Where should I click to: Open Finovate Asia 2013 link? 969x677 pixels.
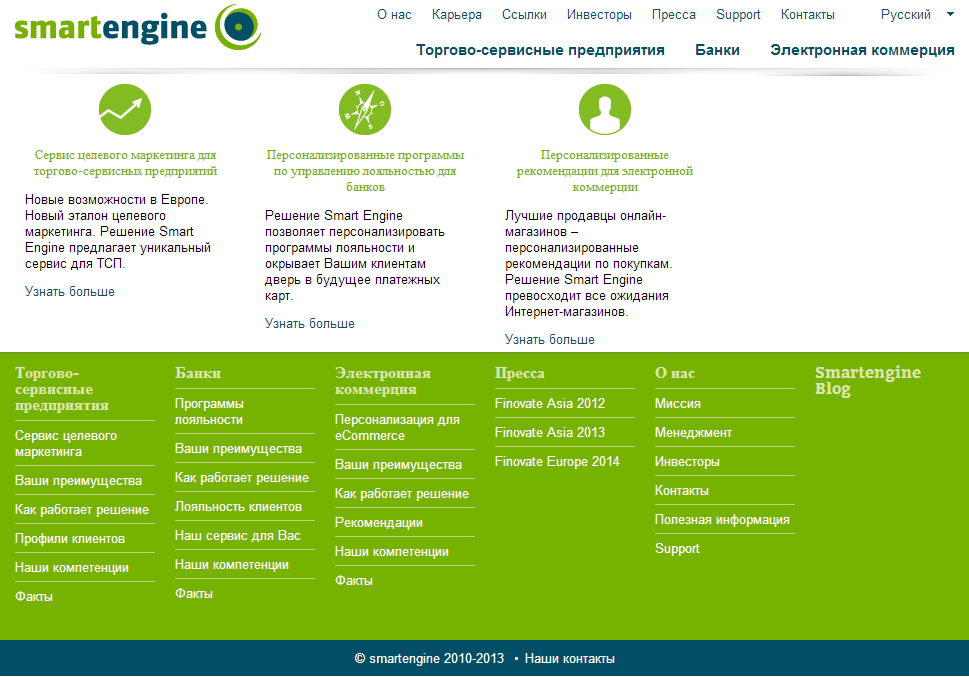point(550,432)
